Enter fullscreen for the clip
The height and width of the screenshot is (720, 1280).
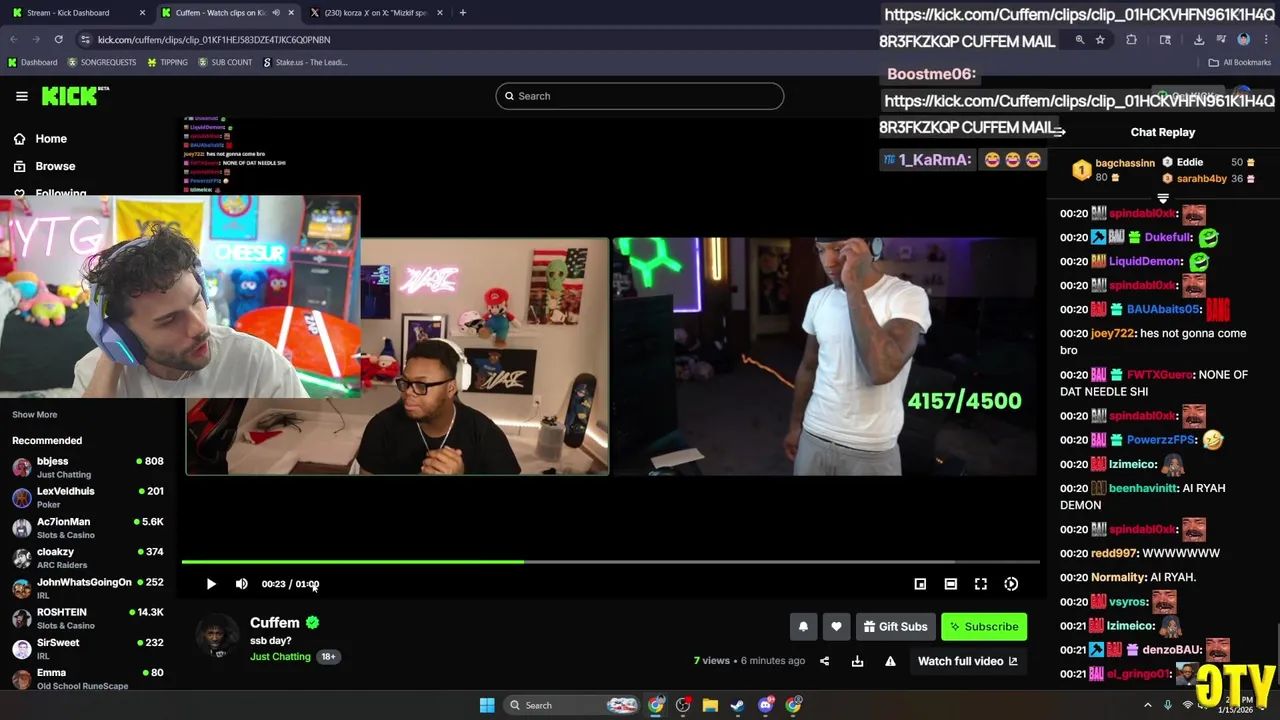coord(980,584)
